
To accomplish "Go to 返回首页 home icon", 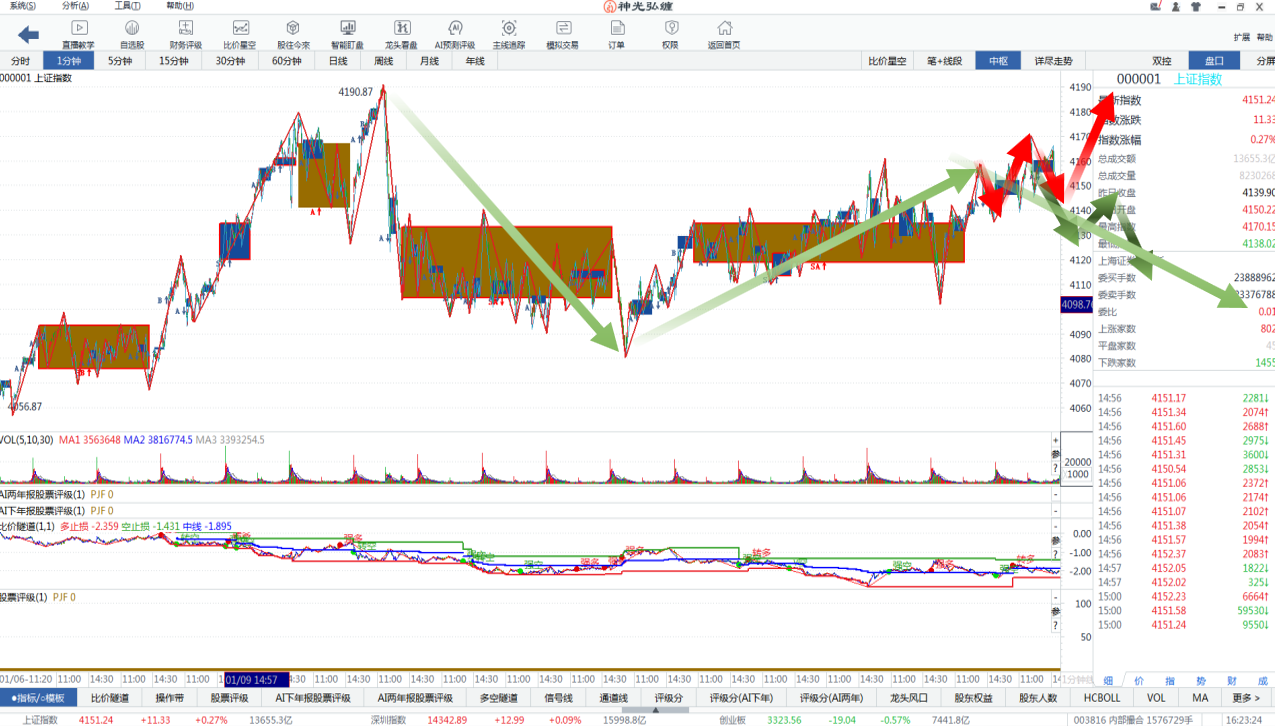I will (724, 34).
